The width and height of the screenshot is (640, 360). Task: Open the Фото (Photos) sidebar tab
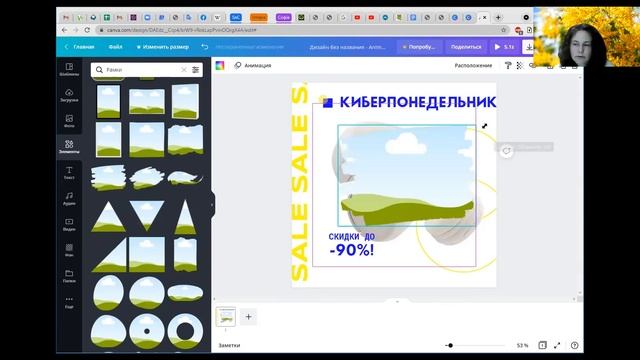point(69,121)
